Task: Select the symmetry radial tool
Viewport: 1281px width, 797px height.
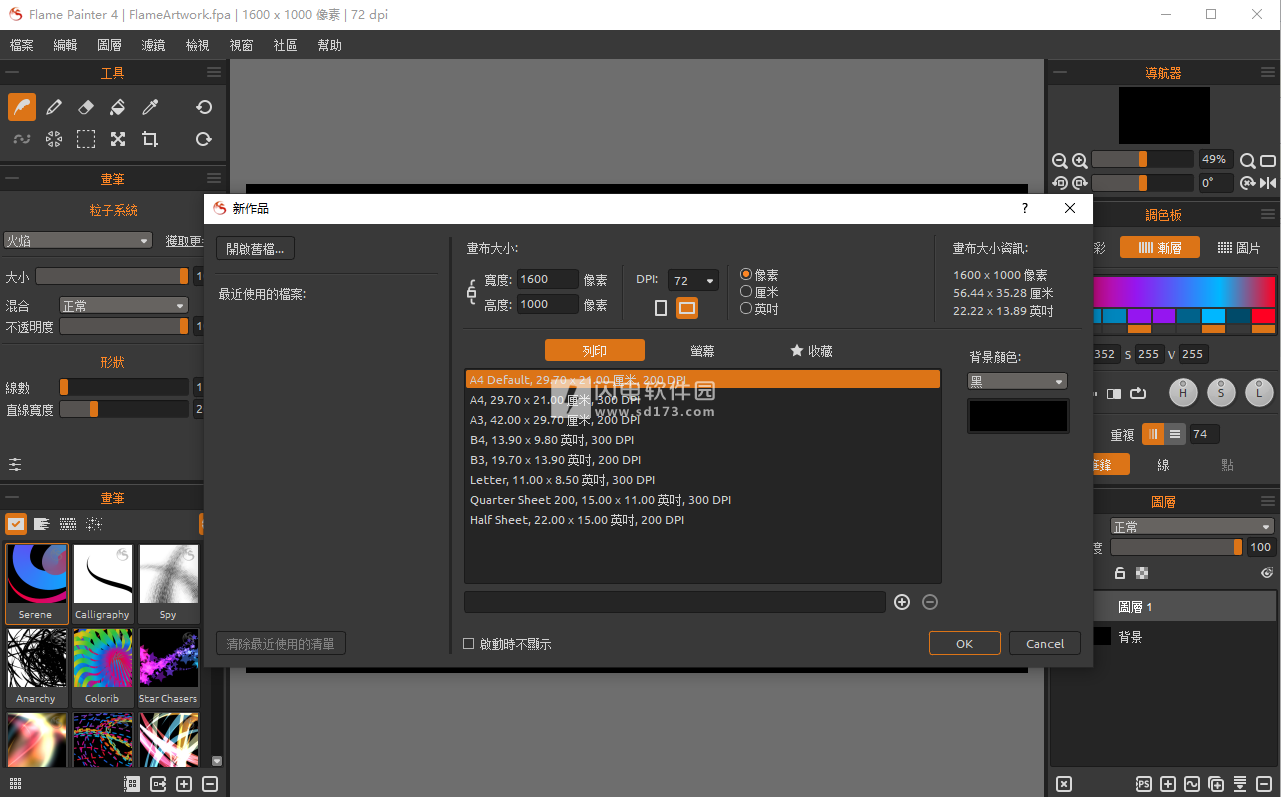Action: click(x=54, y=139)
